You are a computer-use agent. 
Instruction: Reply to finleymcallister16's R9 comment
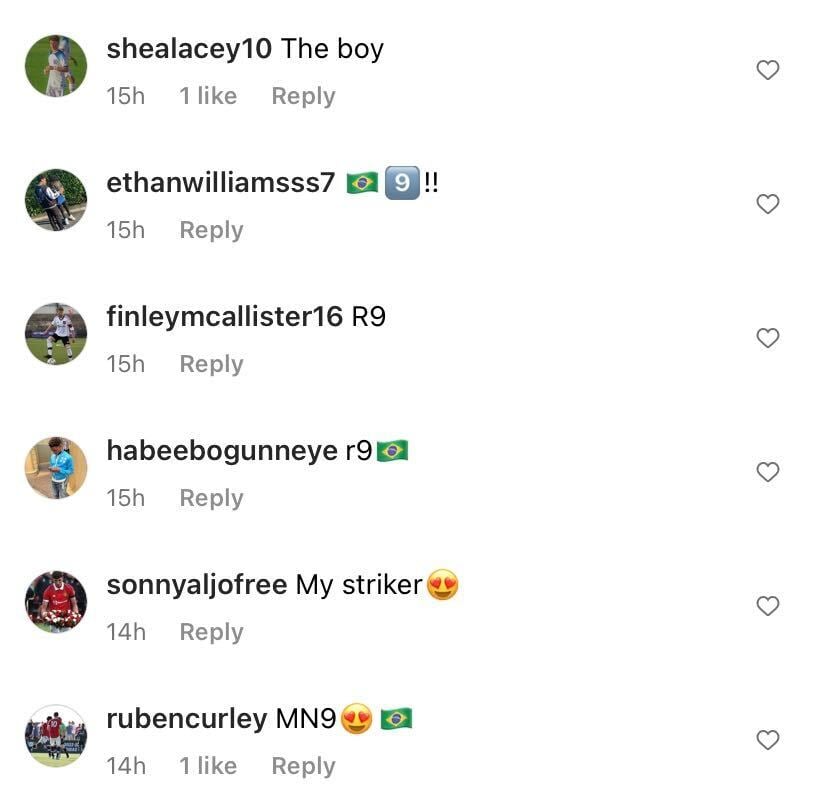click(211, 364)
